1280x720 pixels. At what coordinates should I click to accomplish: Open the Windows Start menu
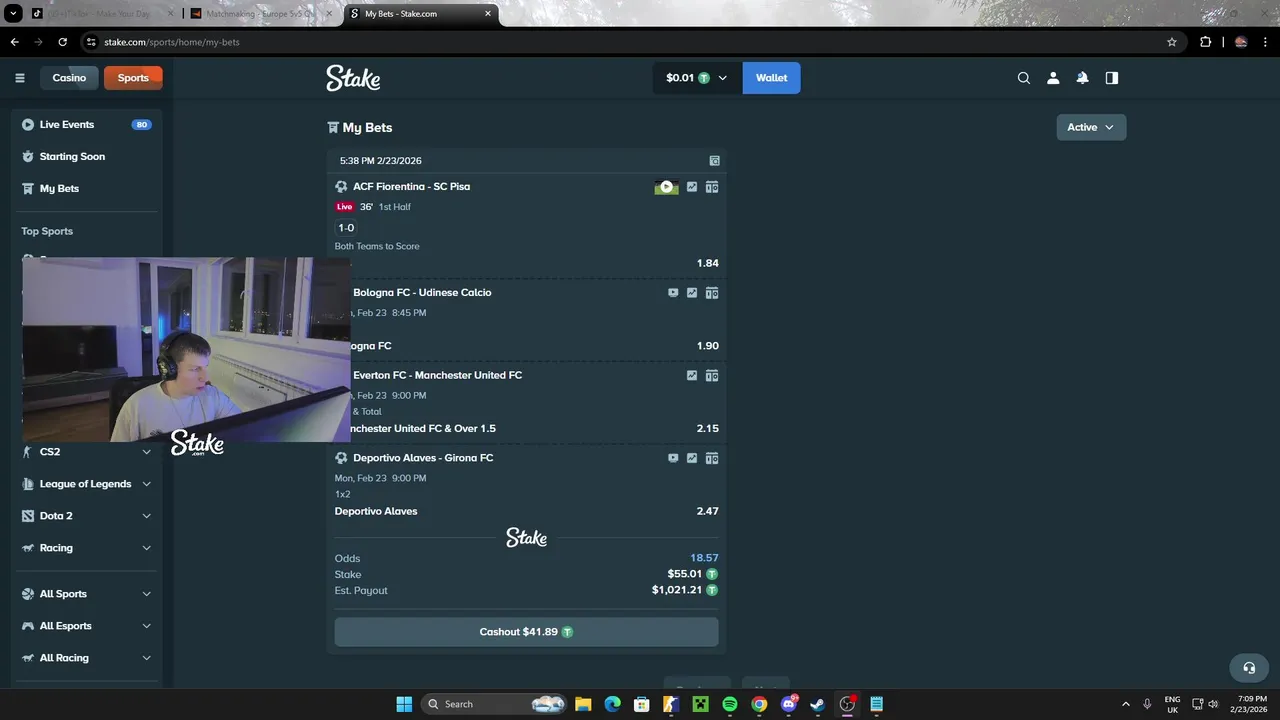point(404,704)
